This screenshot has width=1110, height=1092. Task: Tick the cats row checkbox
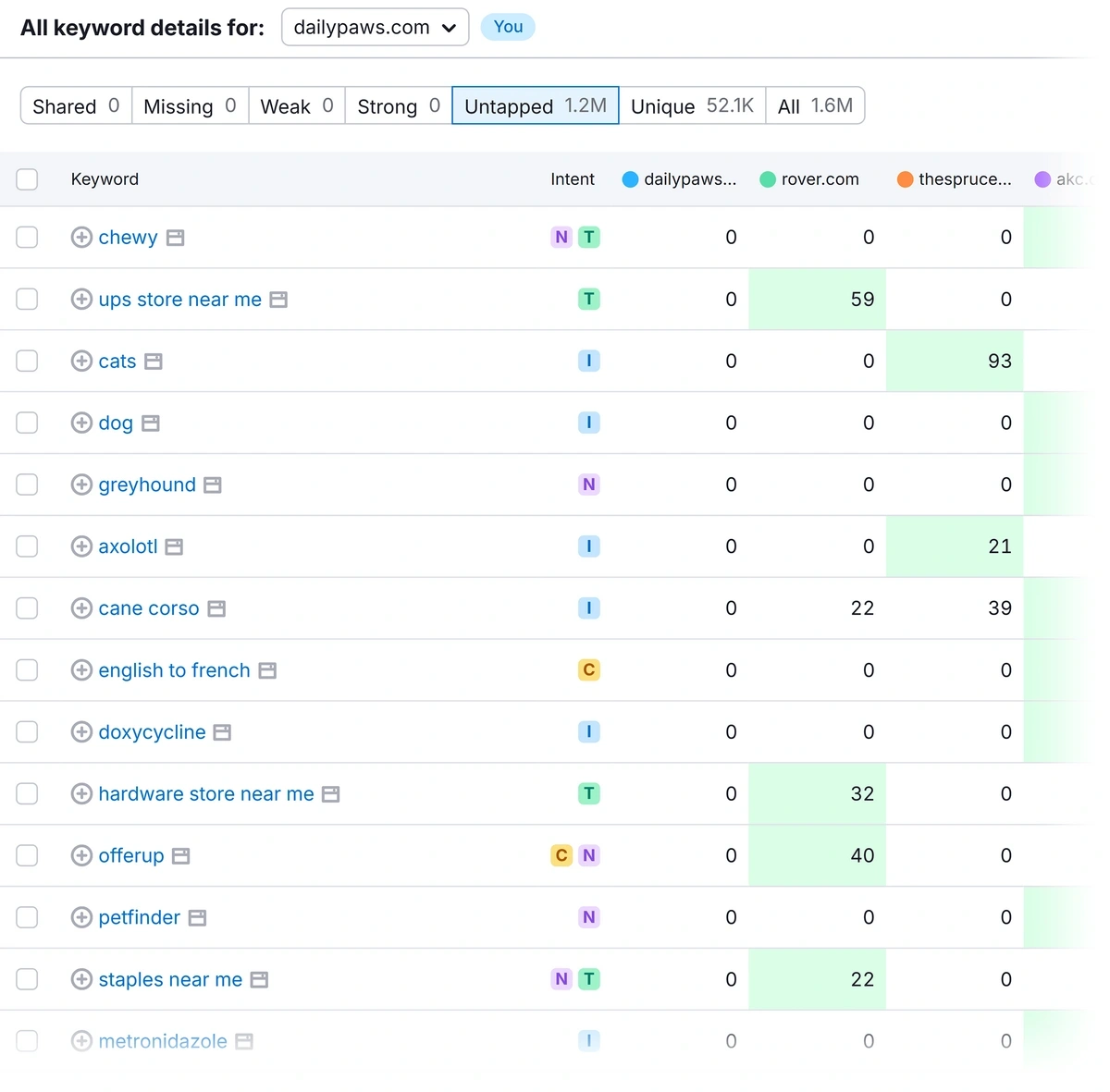coord(27,361)
